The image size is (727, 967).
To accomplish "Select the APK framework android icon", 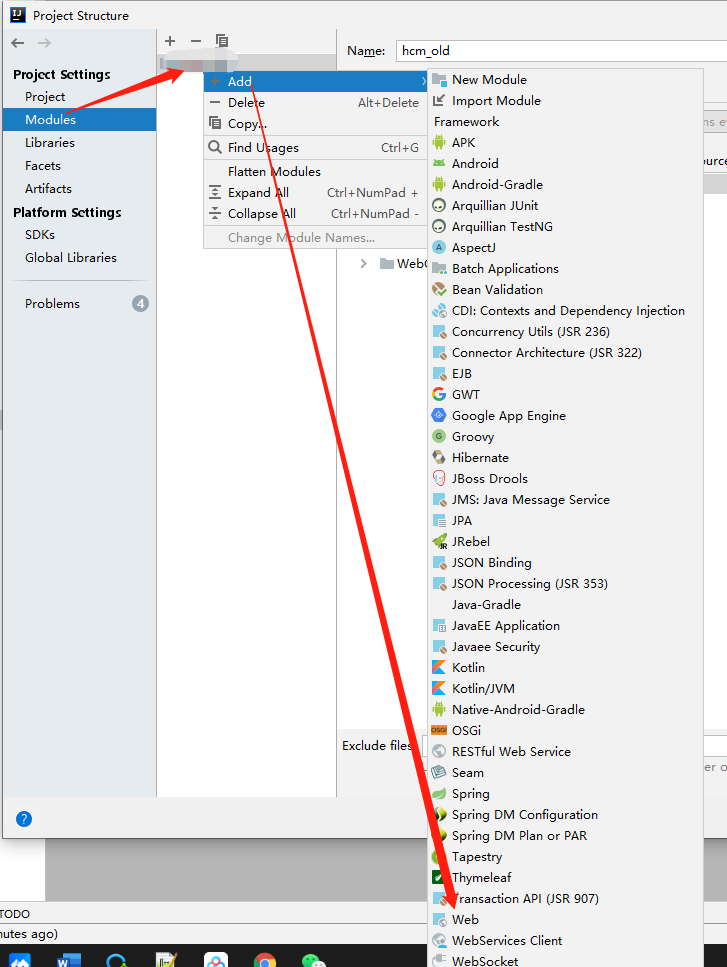I will point(439,142).
